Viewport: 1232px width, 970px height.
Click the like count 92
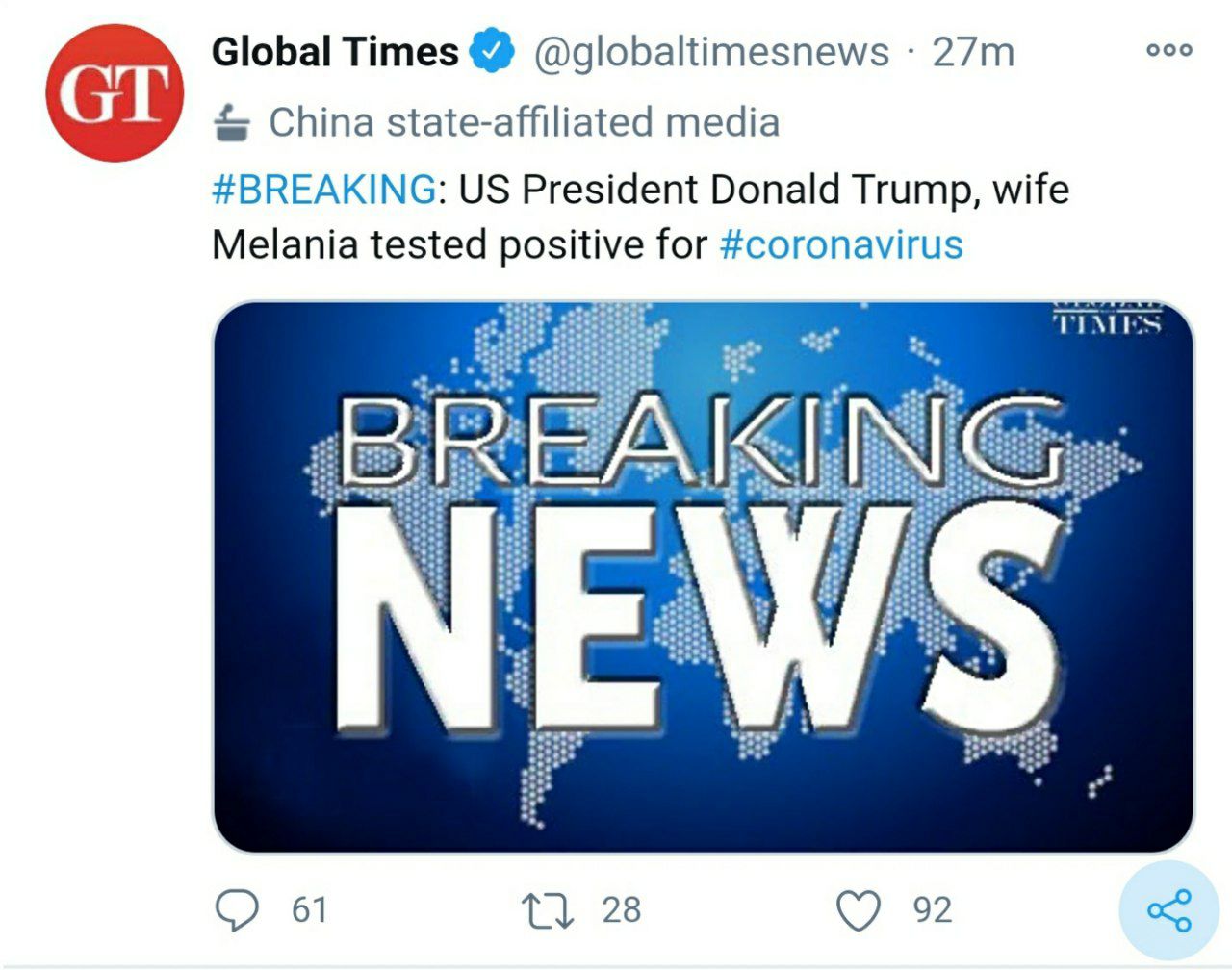(x=933, y=909)
